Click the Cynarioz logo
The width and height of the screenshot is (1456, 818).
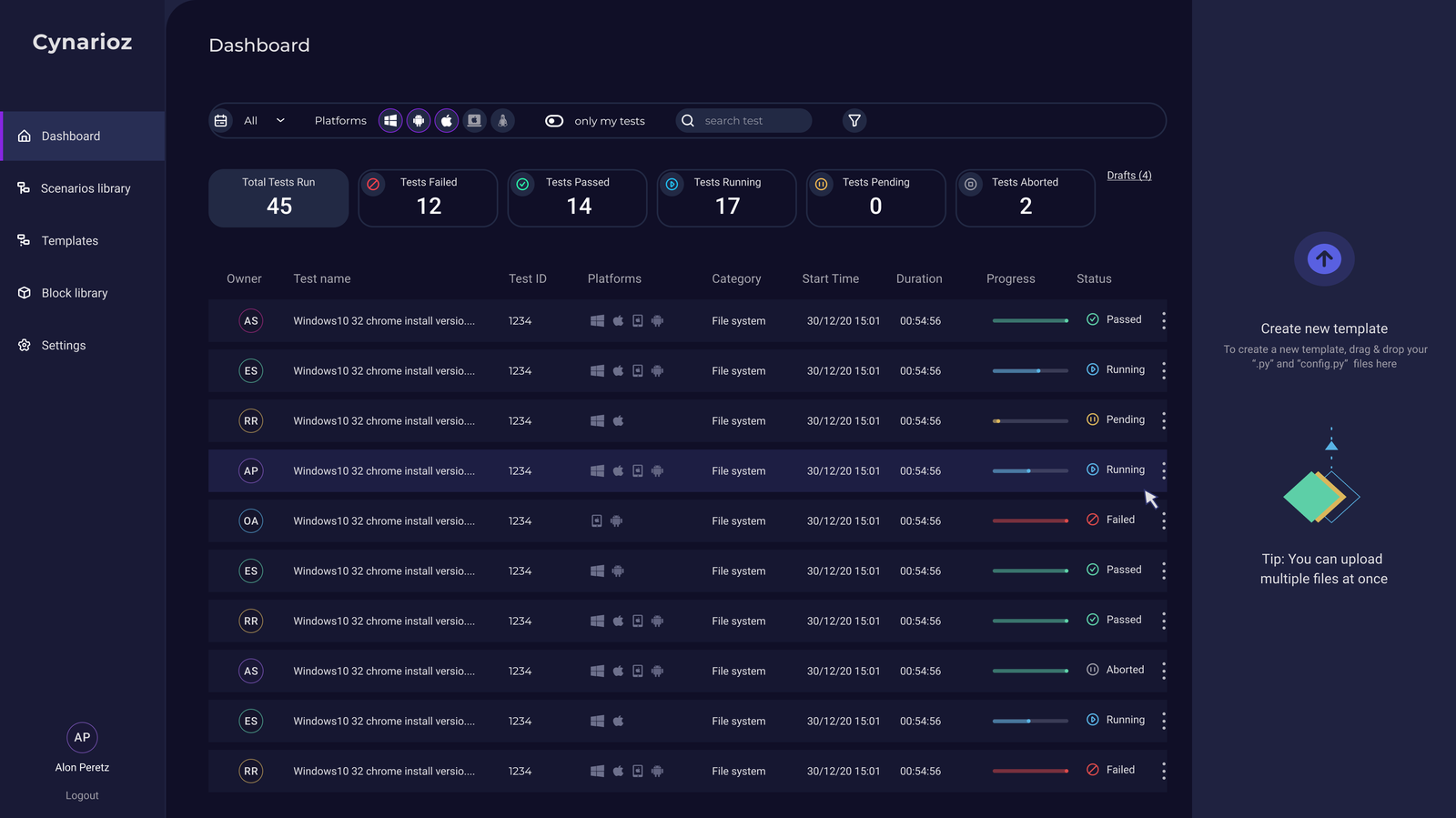tap(82, 42)
